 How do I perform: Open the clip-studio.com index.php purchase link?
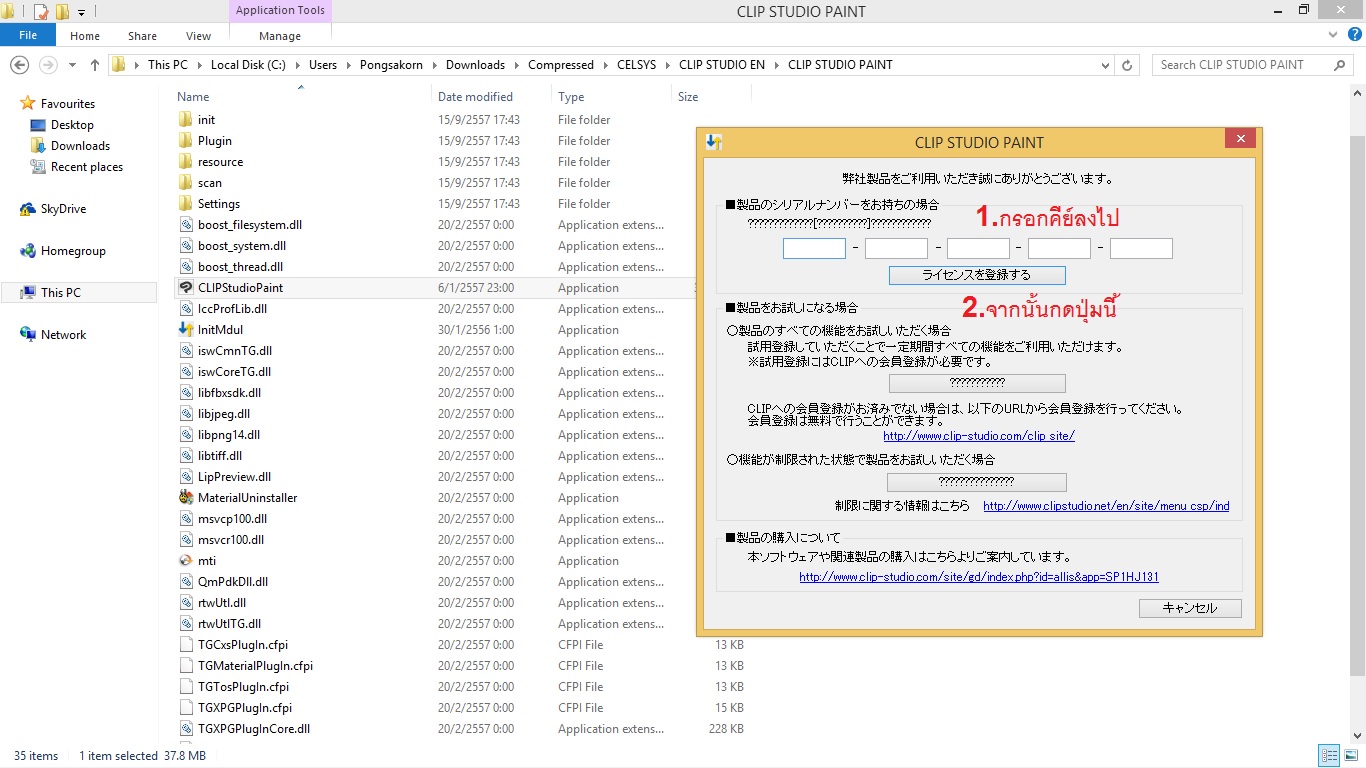click(979, 577)
